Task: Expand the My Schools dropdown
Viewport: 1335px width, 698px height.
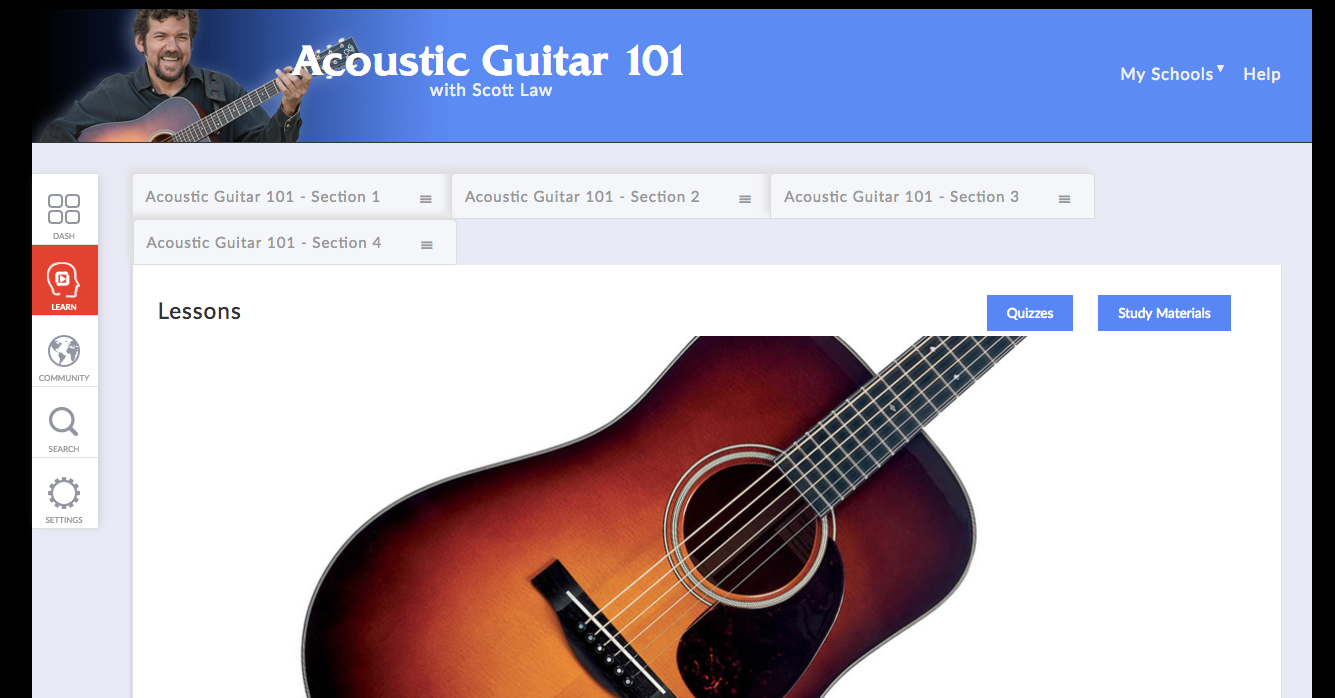Action: pyautogui.click(x=1171, y=74)
